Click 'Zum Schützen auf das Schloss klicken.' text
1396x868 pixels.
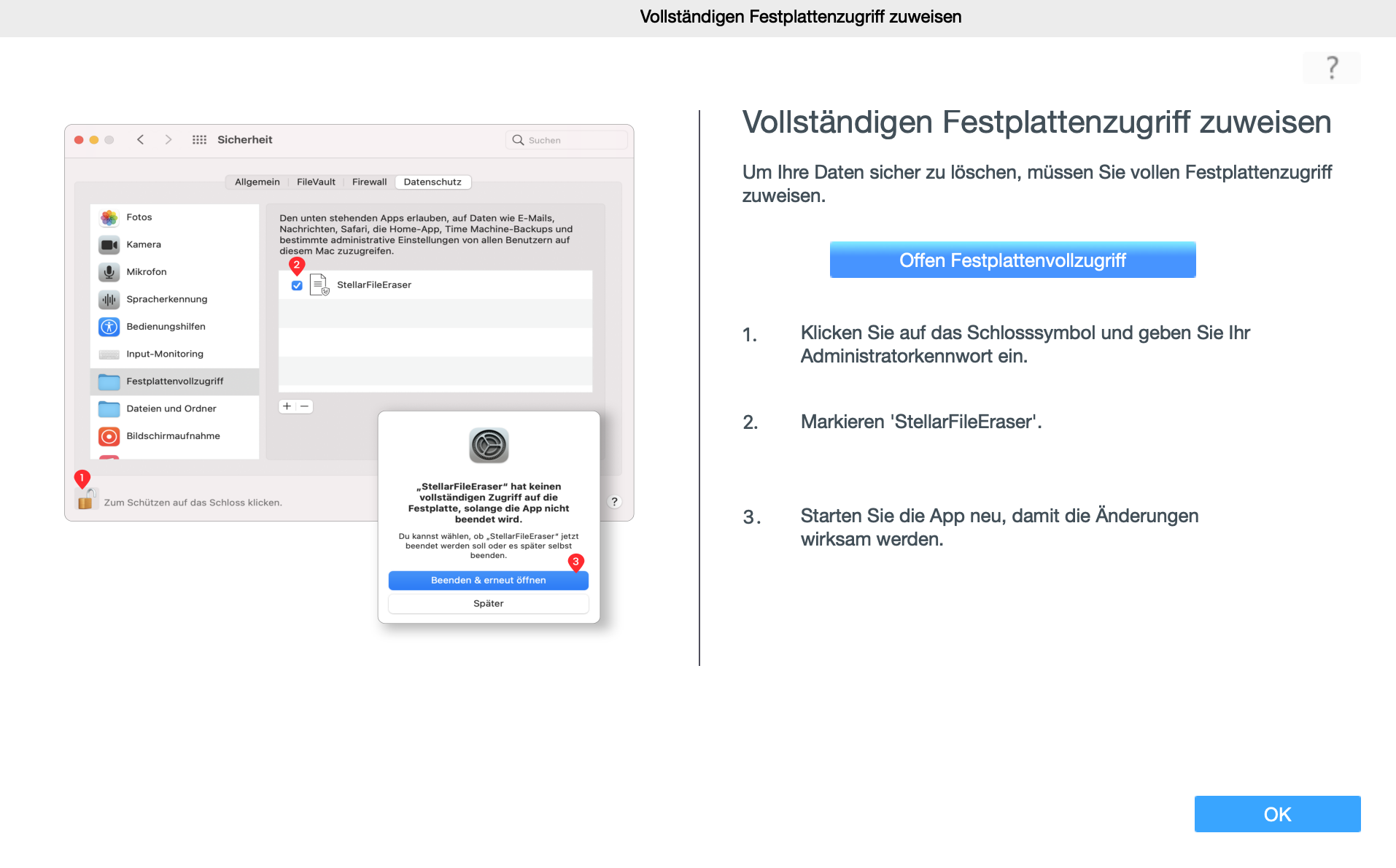click(x=193, y=503)
